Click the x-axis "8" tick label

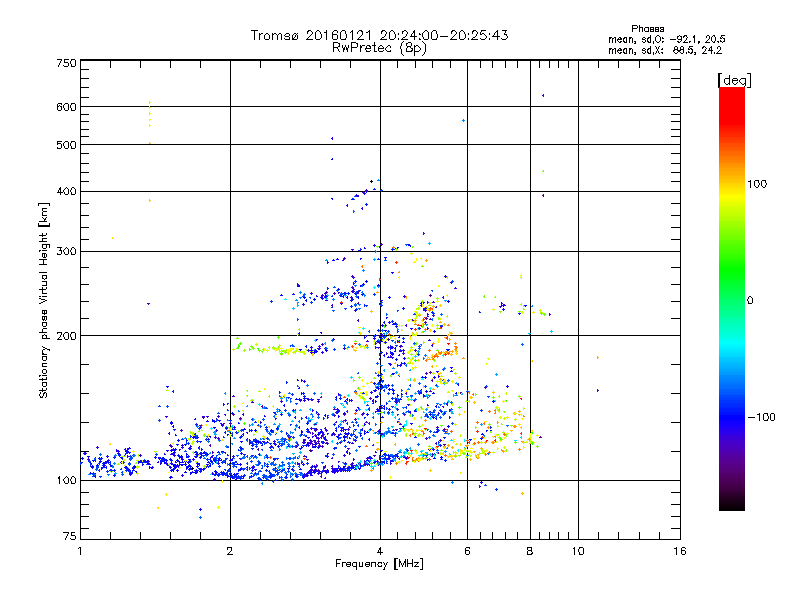click(530, 551)
